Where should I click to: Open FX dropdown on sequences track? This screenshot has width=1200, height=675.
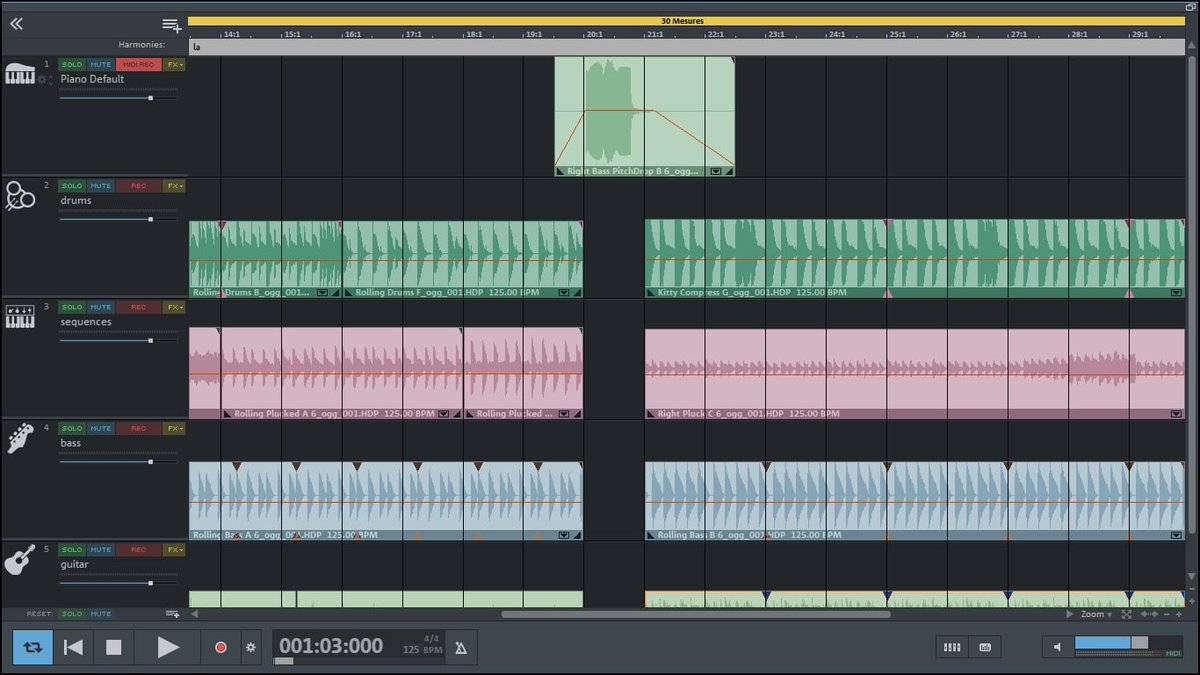click(x=174, y=307)
